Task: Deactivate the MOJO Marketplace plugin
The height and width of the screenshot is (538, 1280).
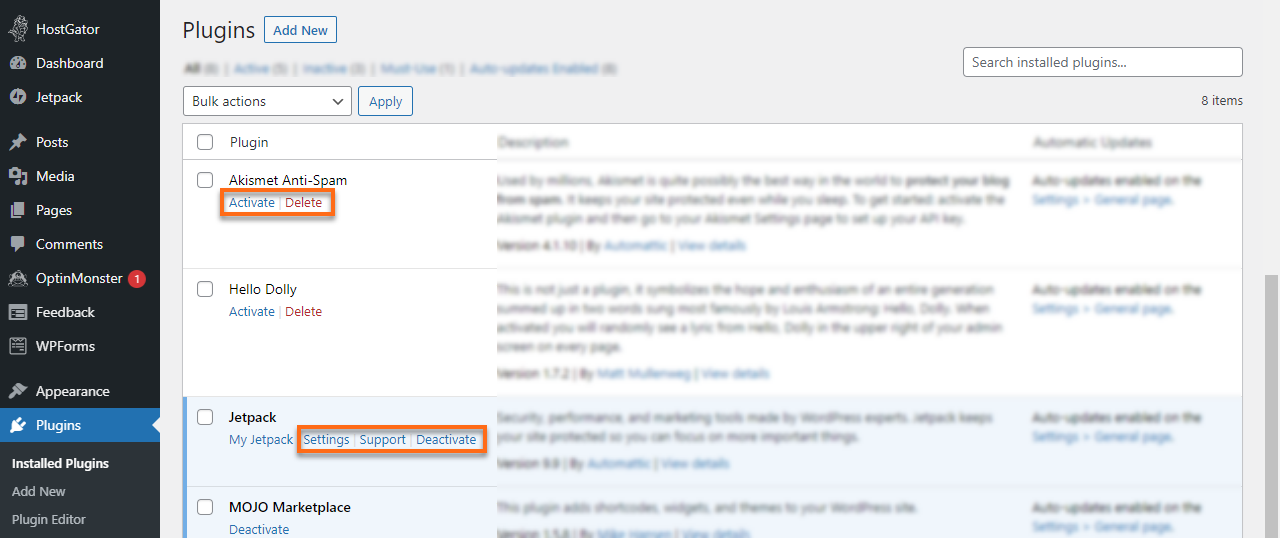Action: coord(259,529)
